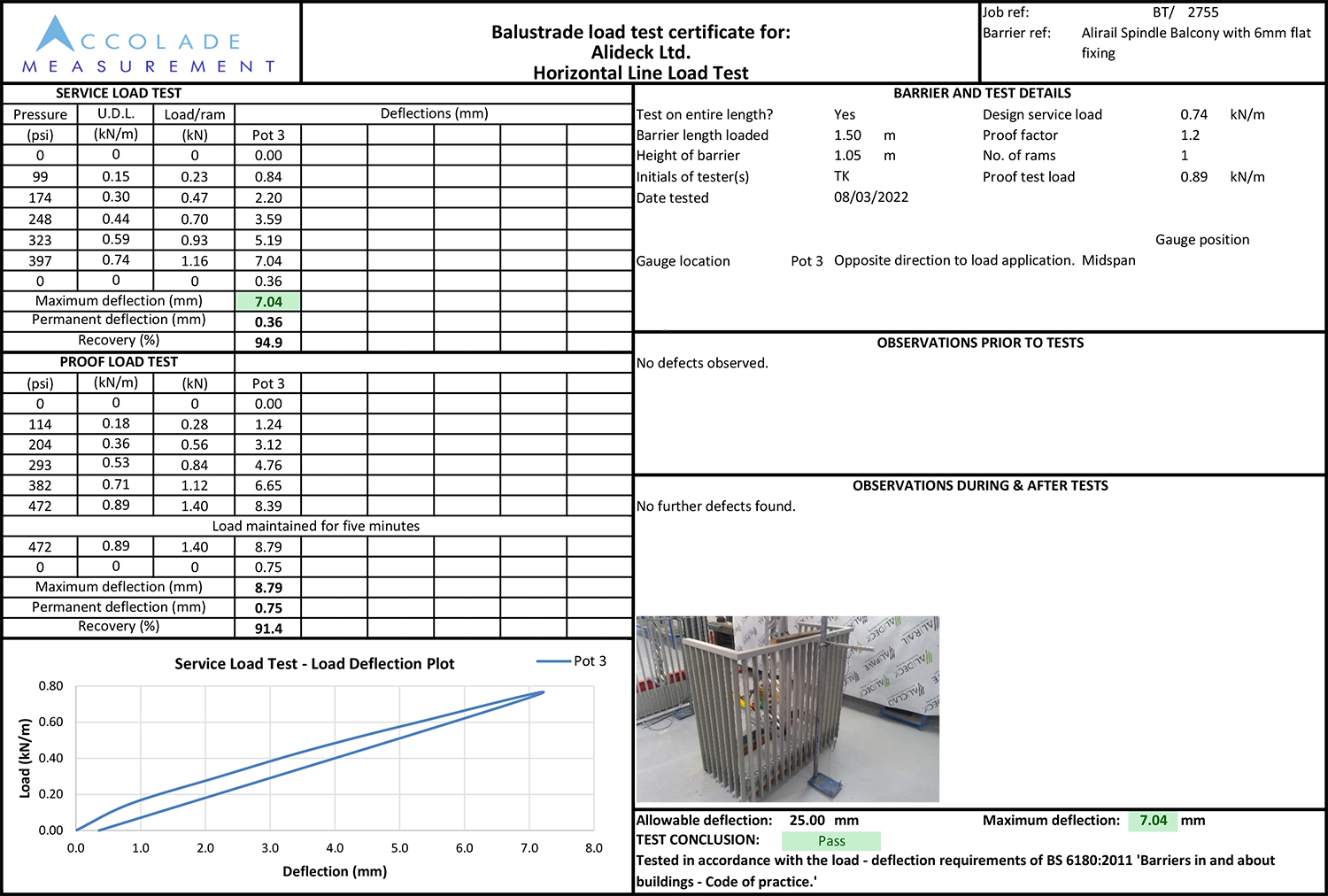
Task: Select the design service load value 0.74
Action: pyautogui.click(x=1193, y=115)
